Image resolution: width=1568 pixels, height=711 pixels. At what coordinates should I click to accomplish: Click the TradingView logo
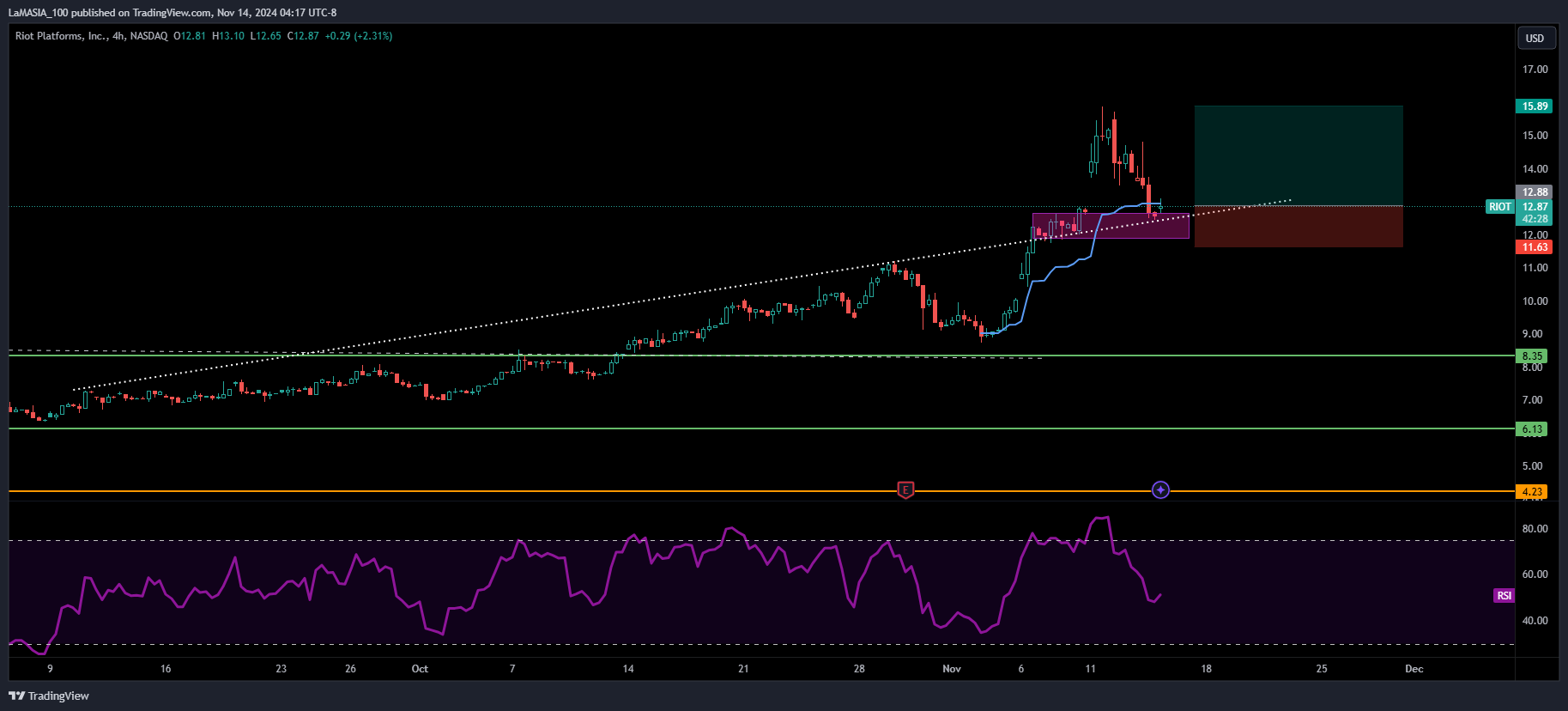click(x=49, y=696)
